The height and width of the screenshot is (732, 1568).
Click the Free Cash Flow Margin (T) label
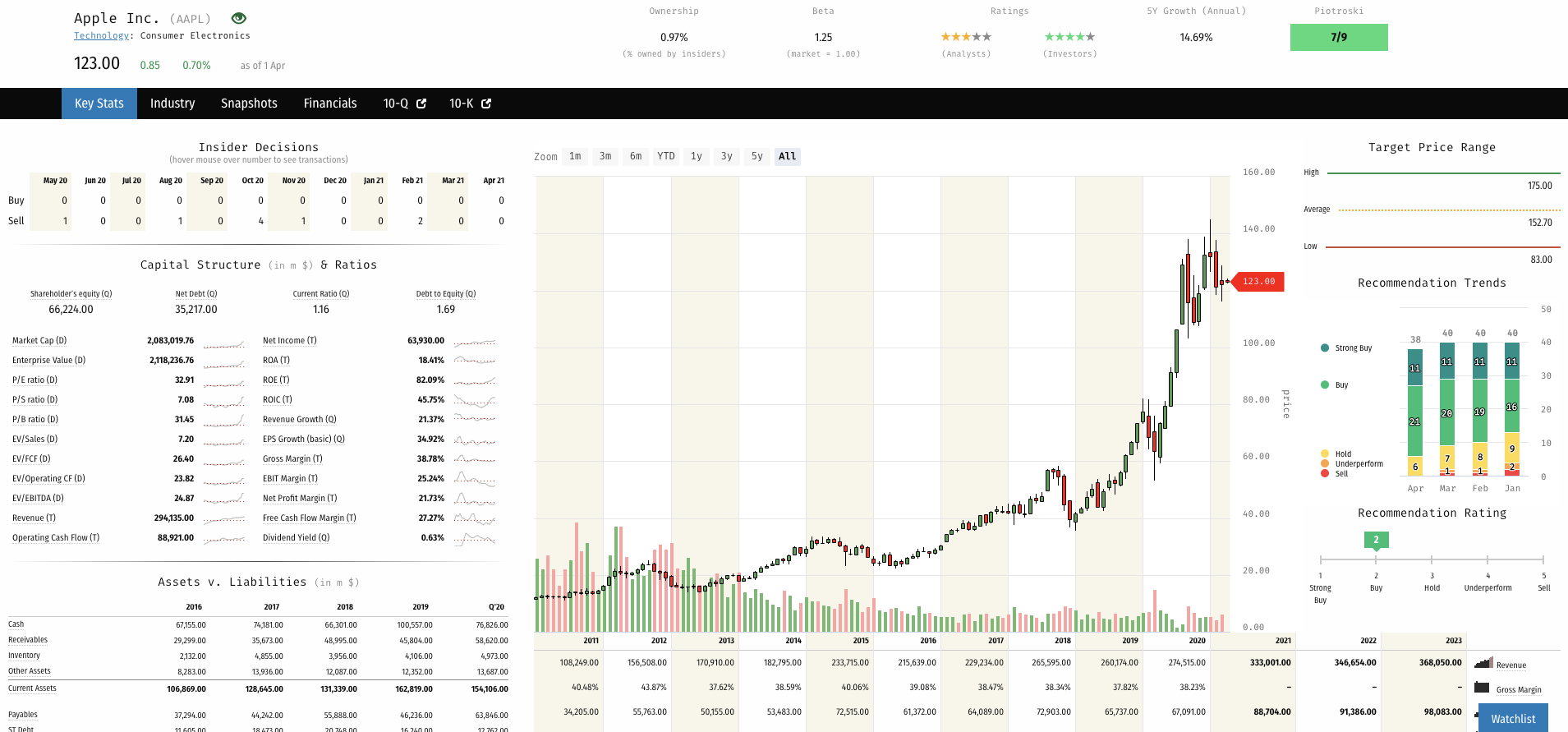(x=310, y=518)
